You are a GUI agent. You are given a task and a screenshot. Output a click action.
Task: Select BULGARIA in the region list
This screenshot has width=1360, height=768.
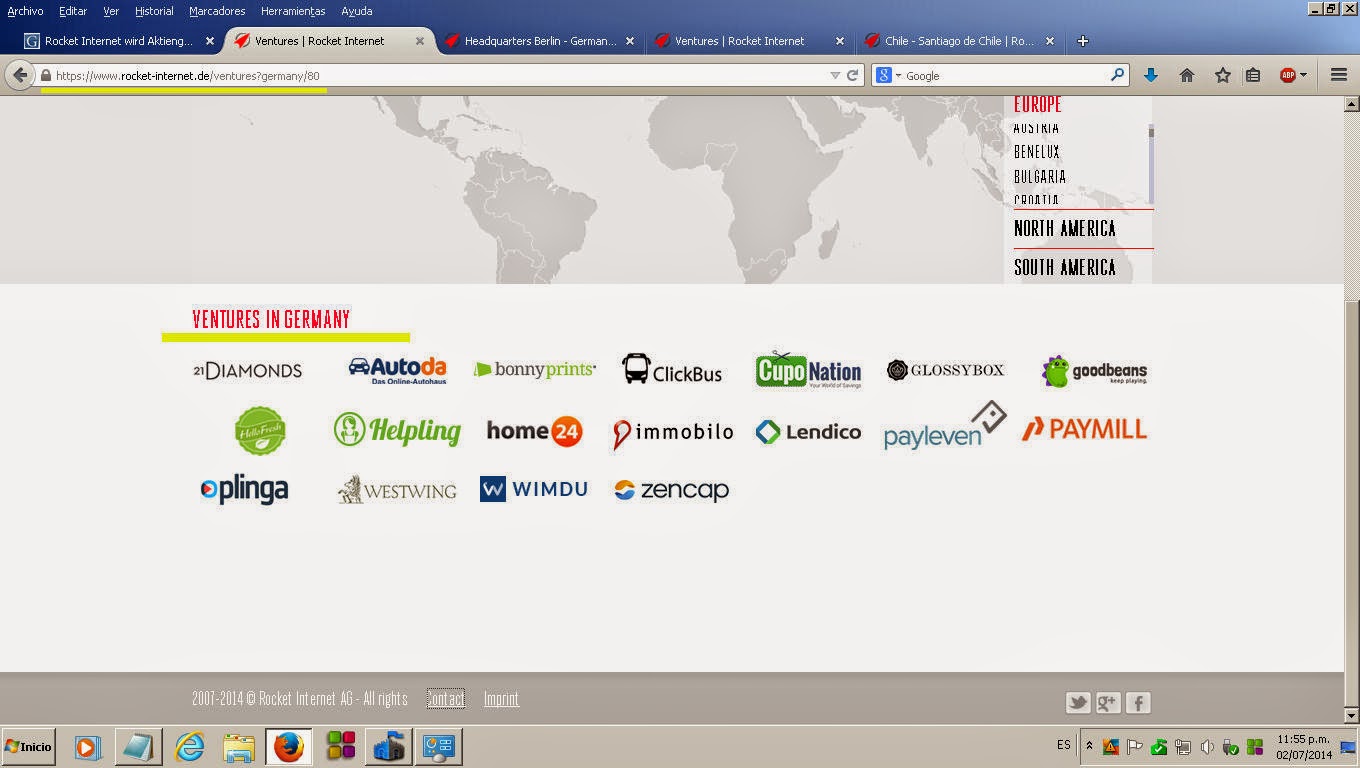1040,177
